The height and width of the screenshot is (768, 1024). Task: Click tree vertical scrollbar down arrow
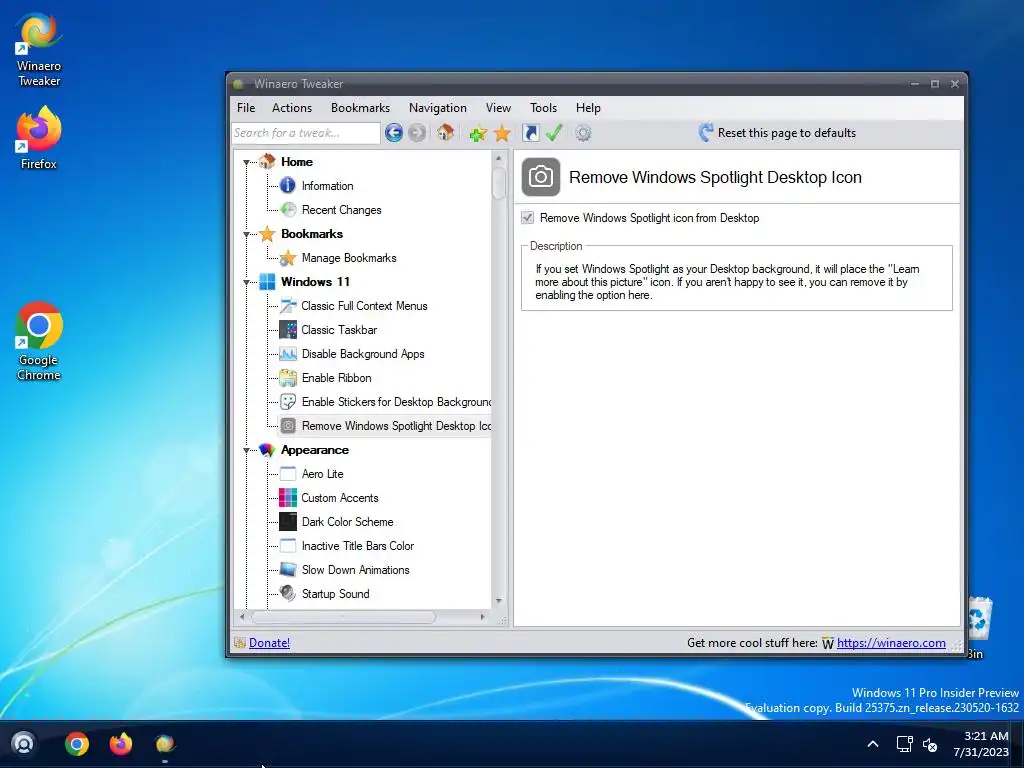(x=499, y=601)
